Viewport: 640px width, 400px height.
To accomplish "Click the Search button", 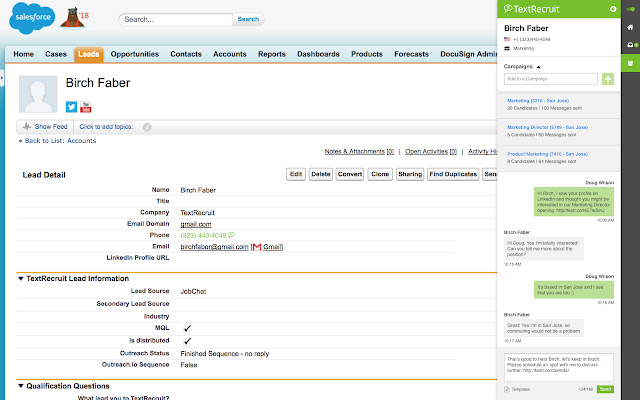I will click(248, 19).
